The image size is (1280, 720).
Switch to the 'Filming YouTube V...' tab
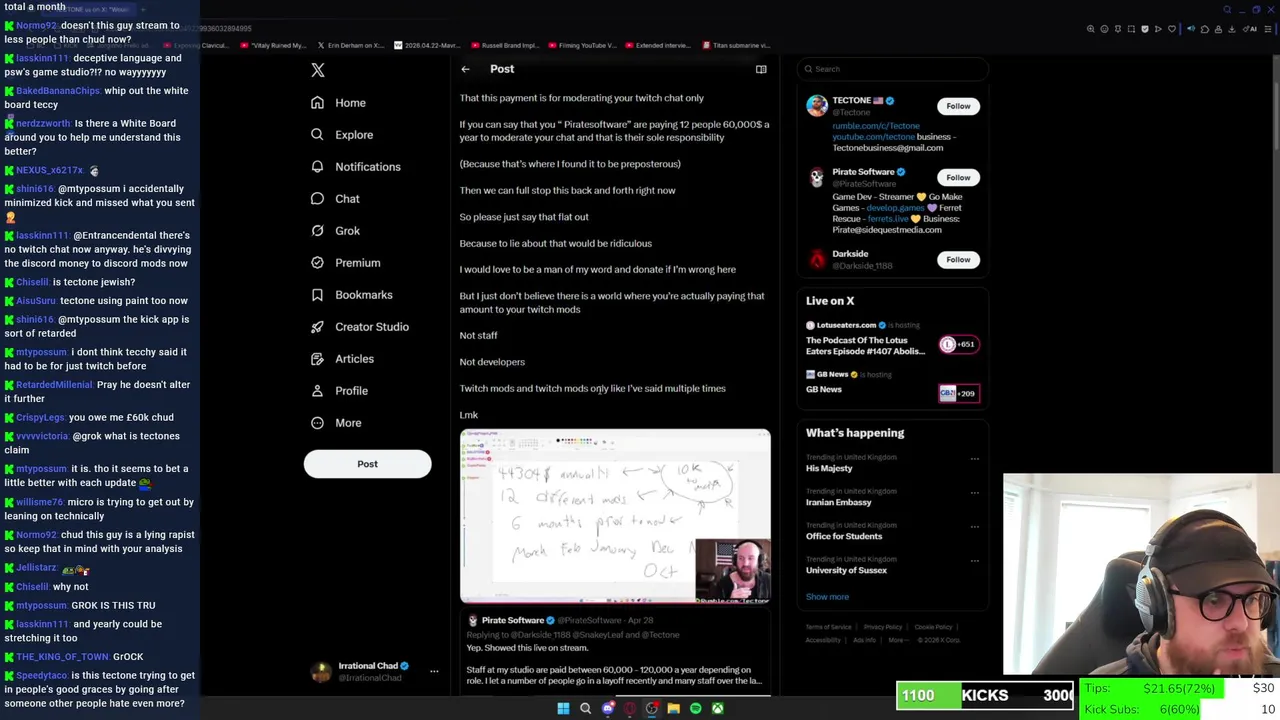coord(581,45)
